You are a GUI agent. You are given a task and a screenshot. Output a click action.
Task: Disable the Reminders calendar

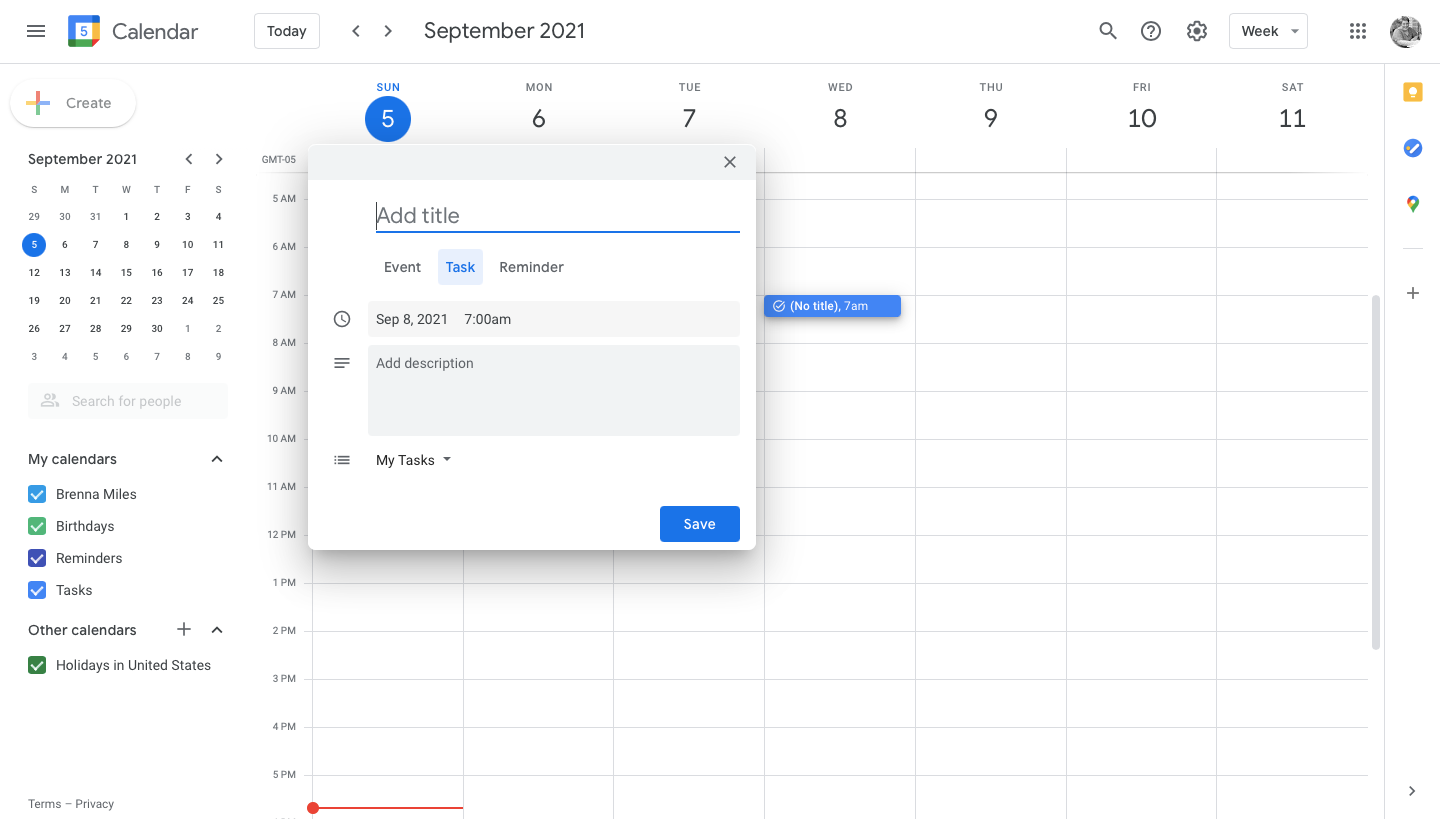click(x=37, y=558)
